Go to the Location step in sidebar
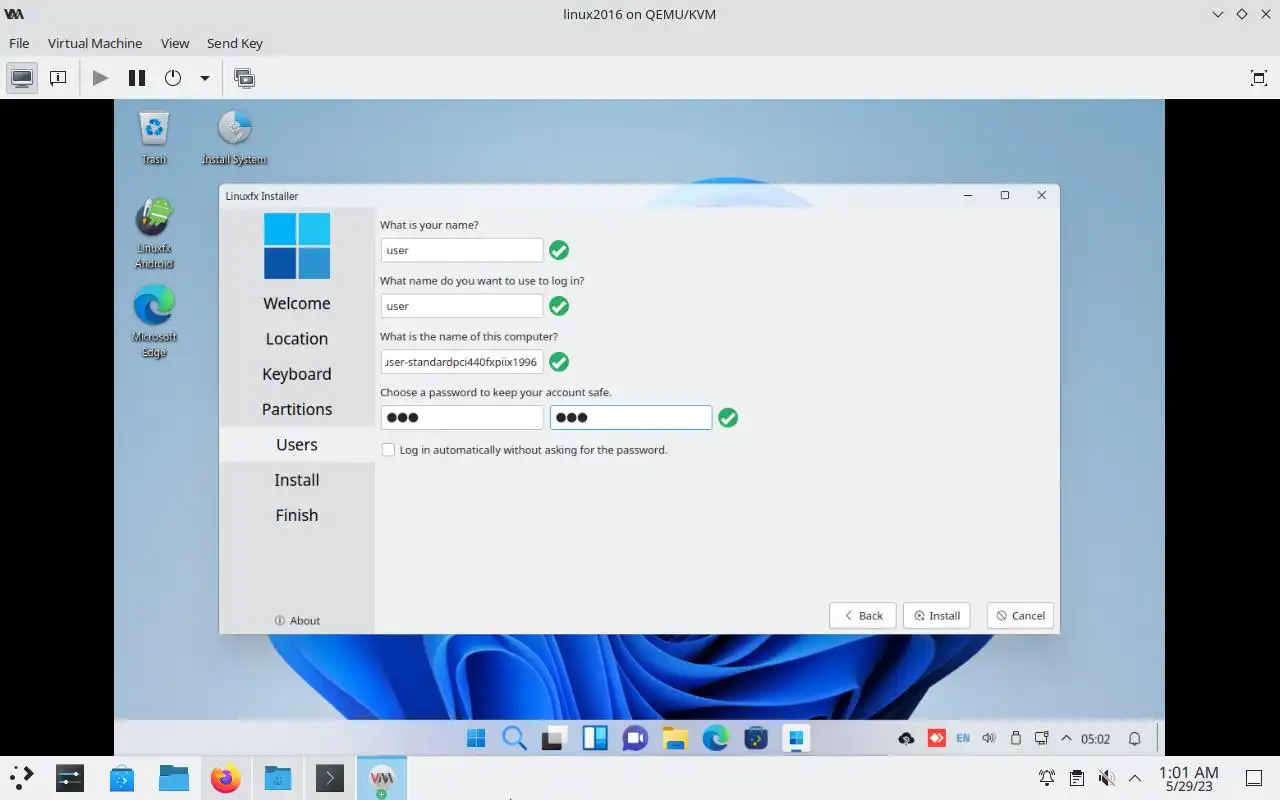Viewport: 1280px width, 800px height. pyautogui.click(x=297, y=339)
